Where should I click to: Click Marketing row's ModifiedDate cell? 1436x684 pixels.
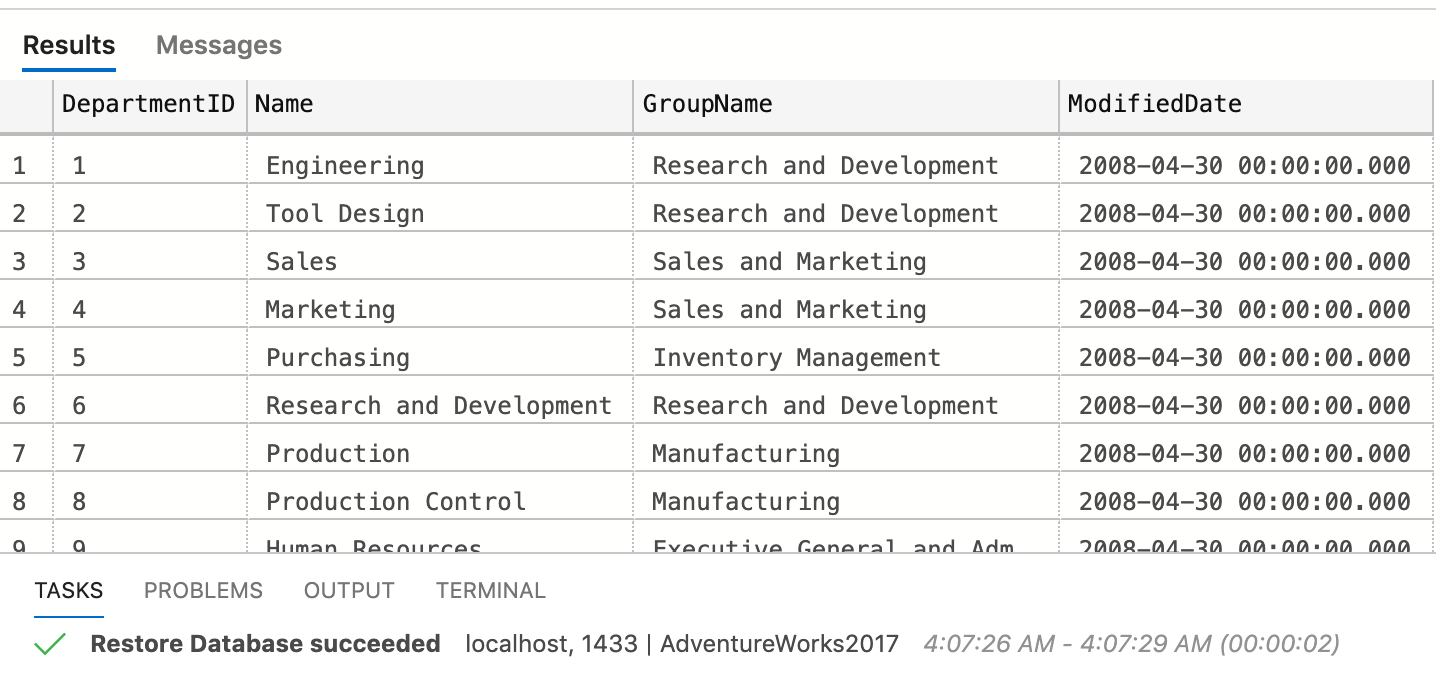1246,309
